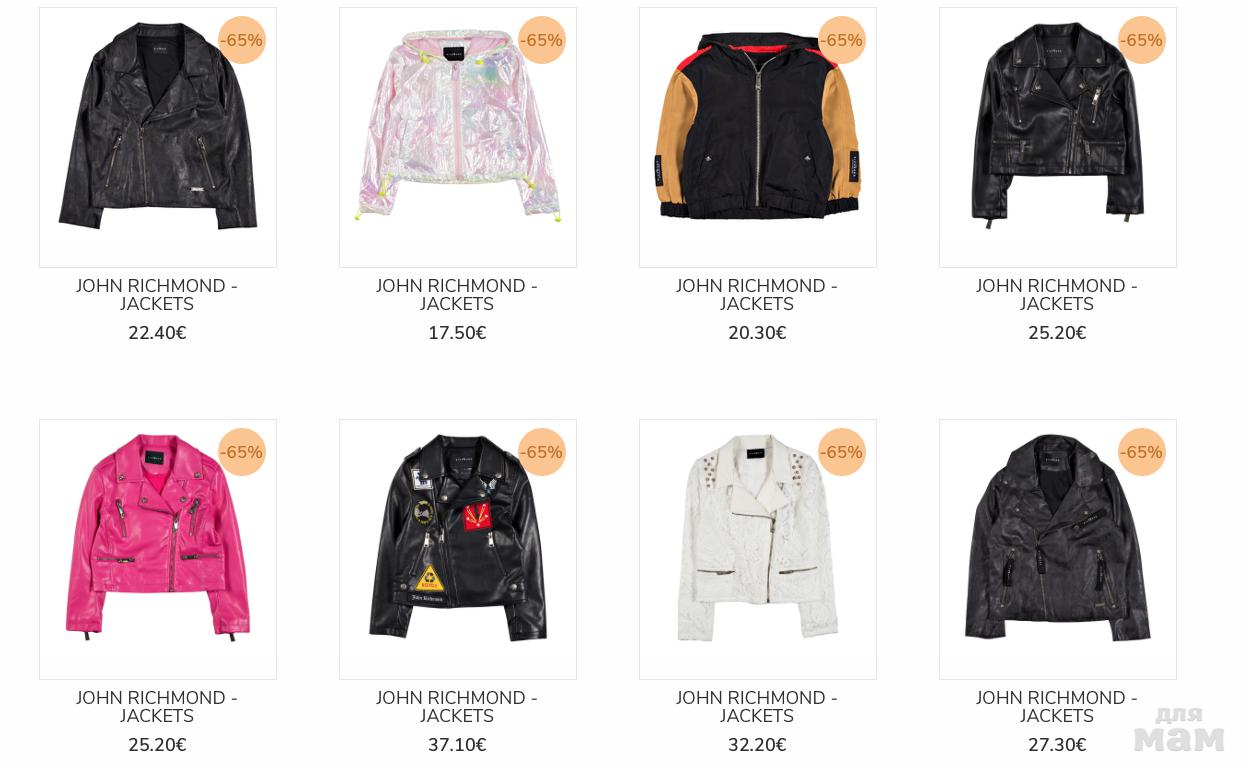Image resolution: width=1244 pixels, height=770 pixels.
Task: Open the black jacket with tan sleeves
Action: point(758,137)
